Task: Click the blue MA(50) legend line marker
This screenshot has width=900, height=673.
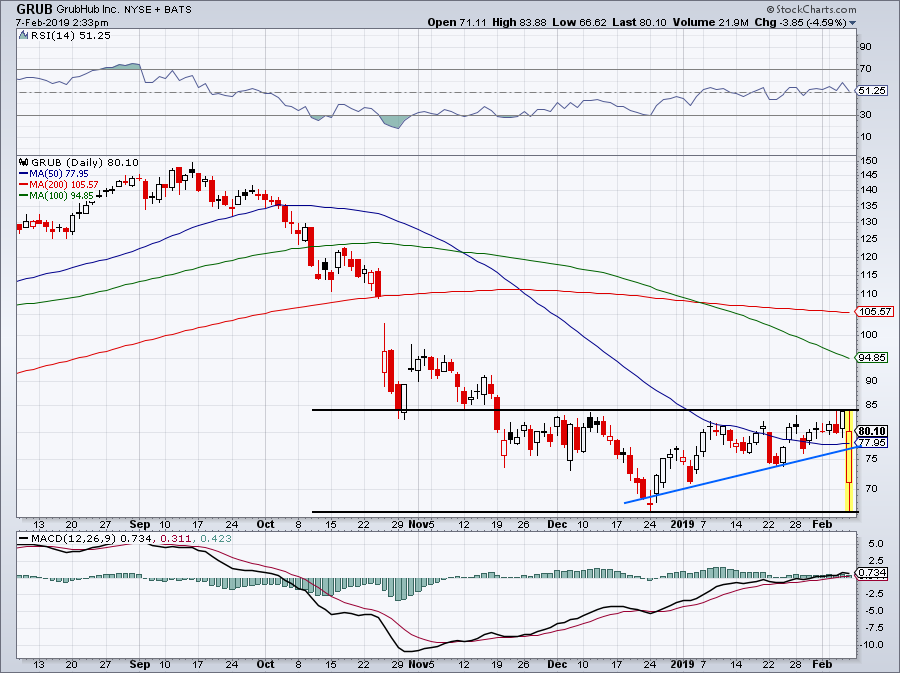Action: click(24, 174)
